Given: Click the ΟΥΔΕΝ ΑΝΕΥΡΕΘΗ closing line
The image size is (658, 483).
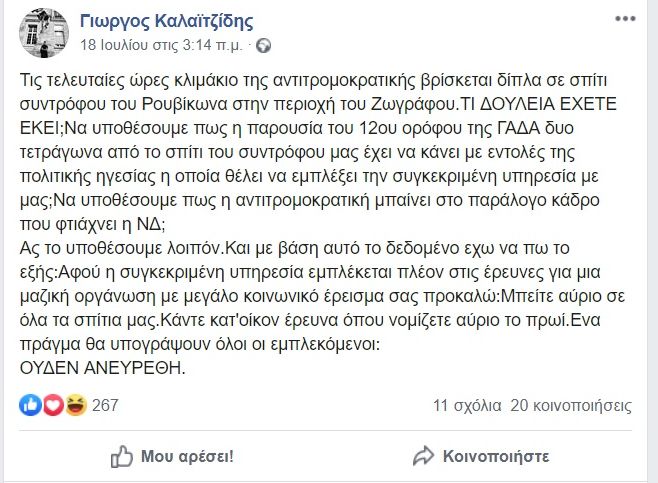Looking at the screenshot, I should click(102, 368).
